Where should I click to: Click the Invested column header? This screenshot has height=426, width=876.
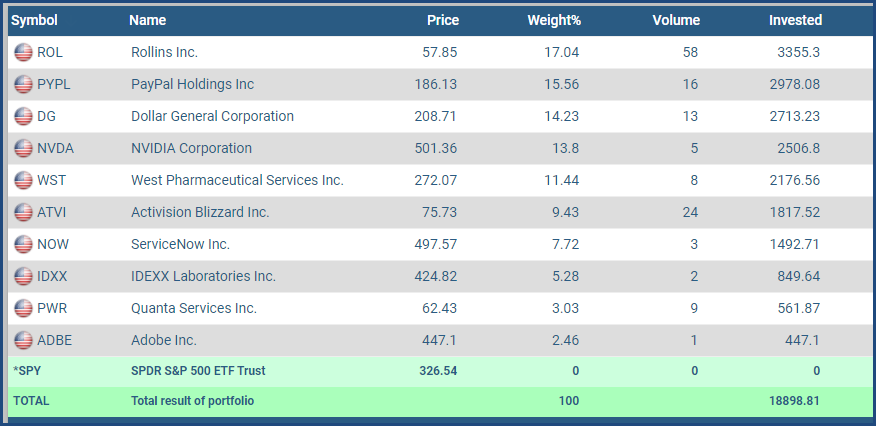pyautogui.click(x=795, y=20)
